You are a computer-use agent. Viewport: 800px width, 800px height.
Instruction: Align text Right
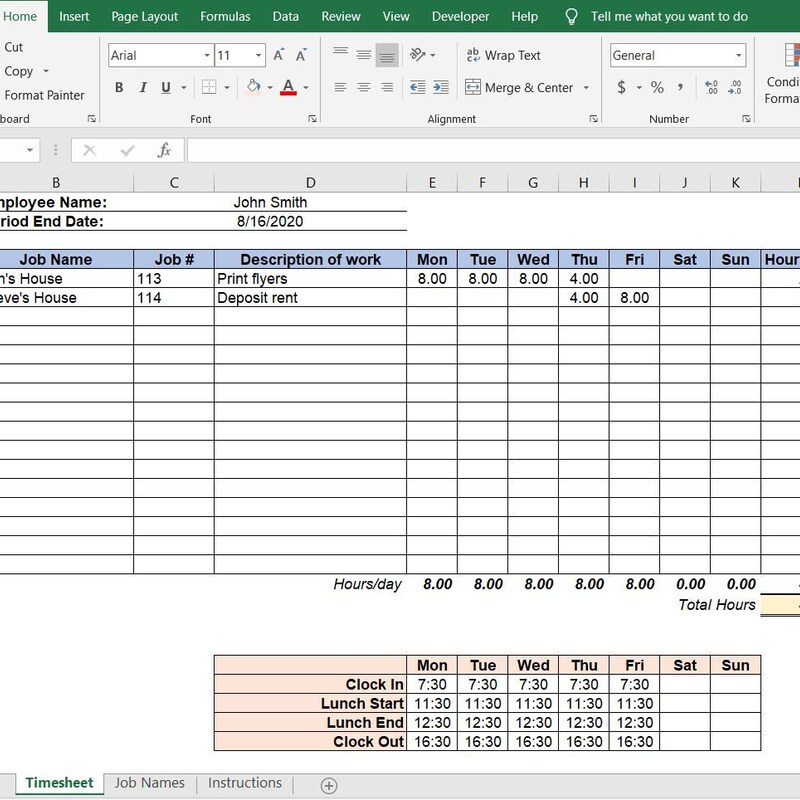(x=387, y=87)
